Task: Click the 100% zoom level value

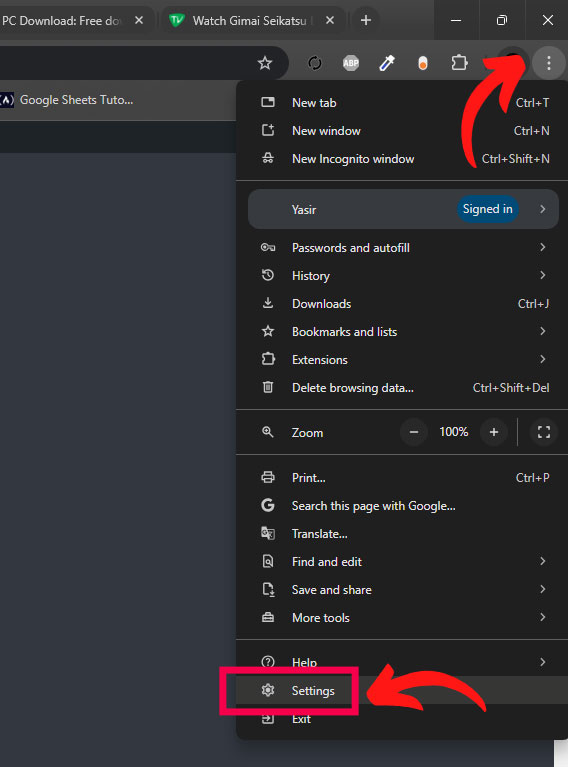Action: tap(454, 432)
